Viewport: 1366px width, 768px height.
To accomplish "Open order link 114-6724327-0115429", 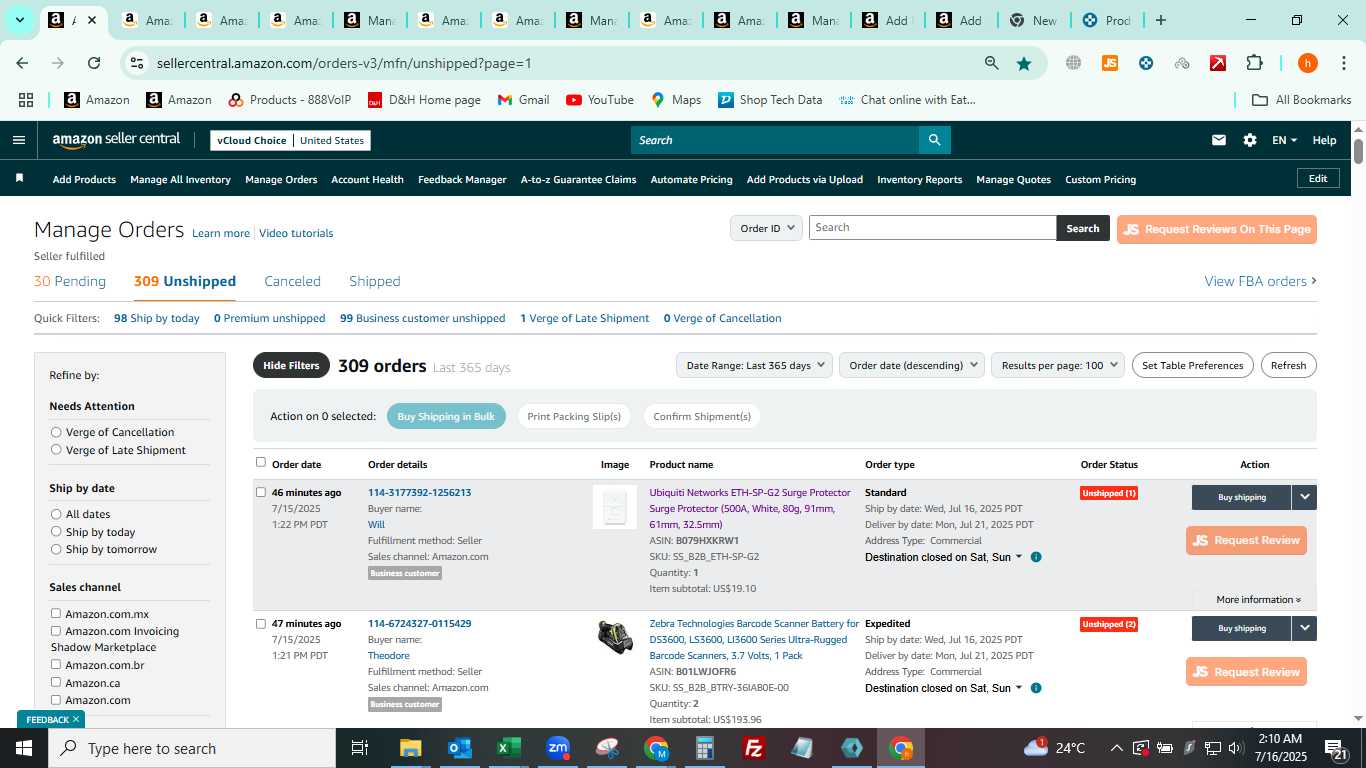I will pos(419,623).
